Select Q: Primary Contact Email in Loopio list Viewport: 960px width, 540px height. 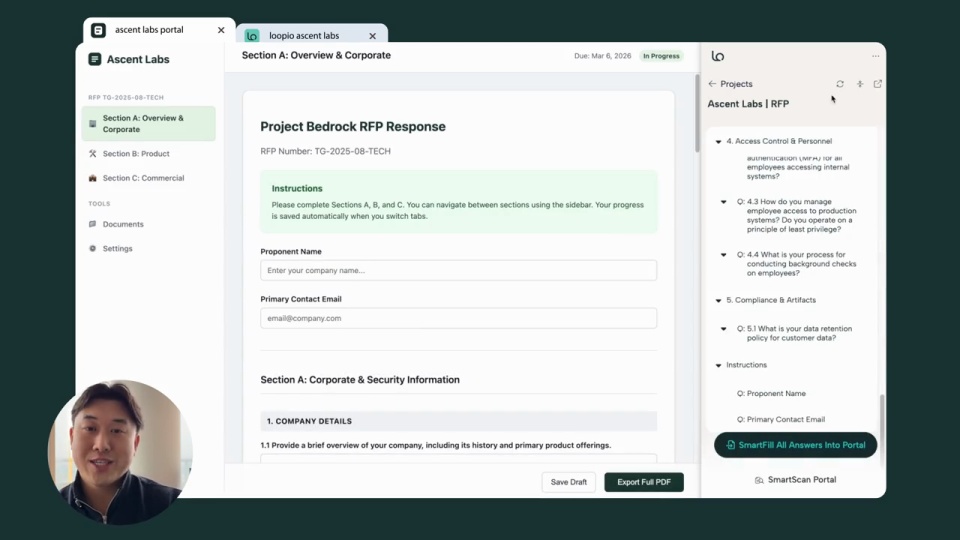click(x=781, y=419)
